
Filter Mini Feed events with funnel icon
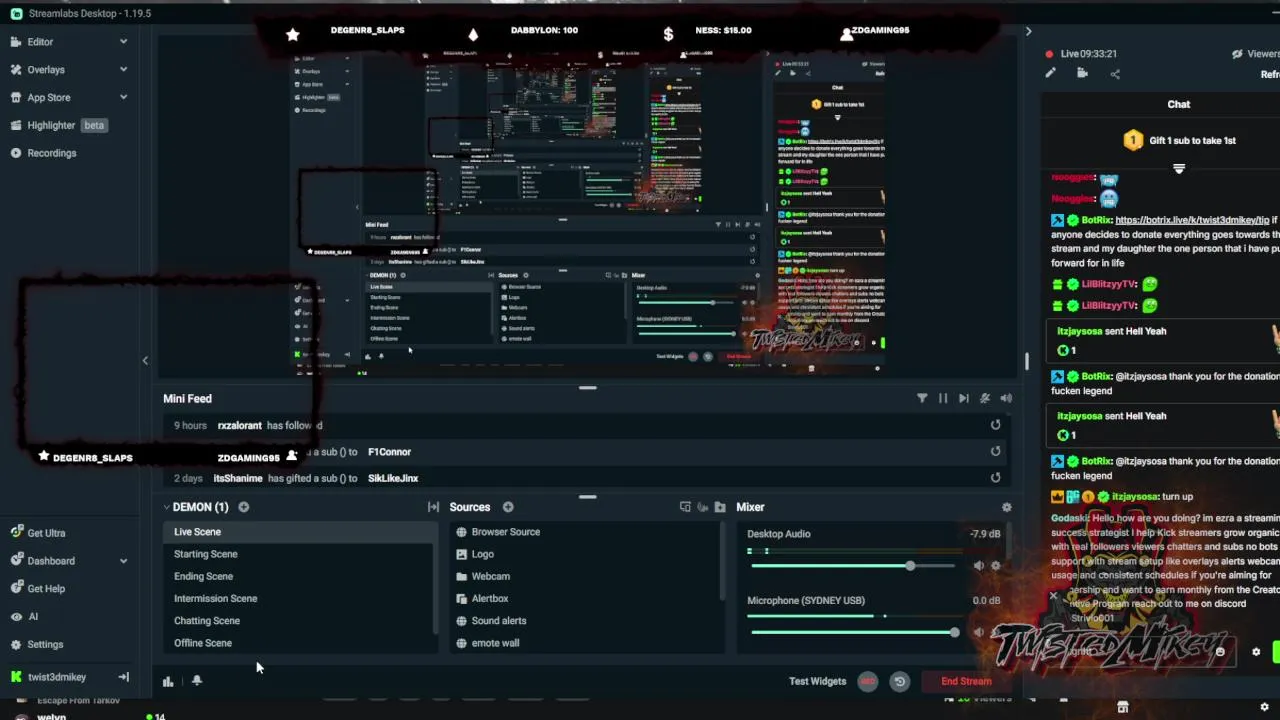pos(922,398)
